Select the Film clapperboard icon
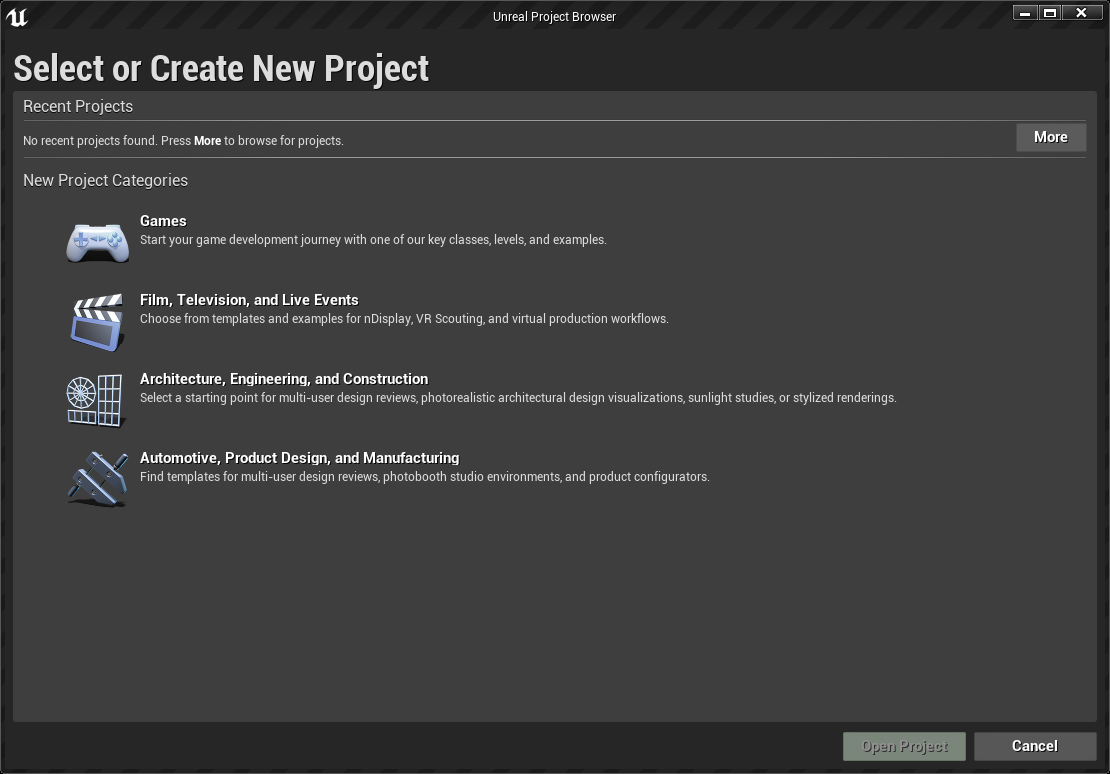The width and height of the screenshot is (1110, 774). pyautogui.click(x=97, y=321)
